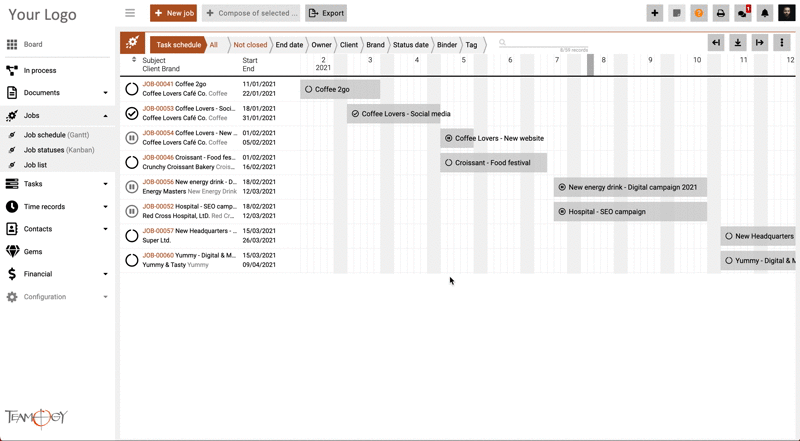Select the Brand filter tab

375,45
